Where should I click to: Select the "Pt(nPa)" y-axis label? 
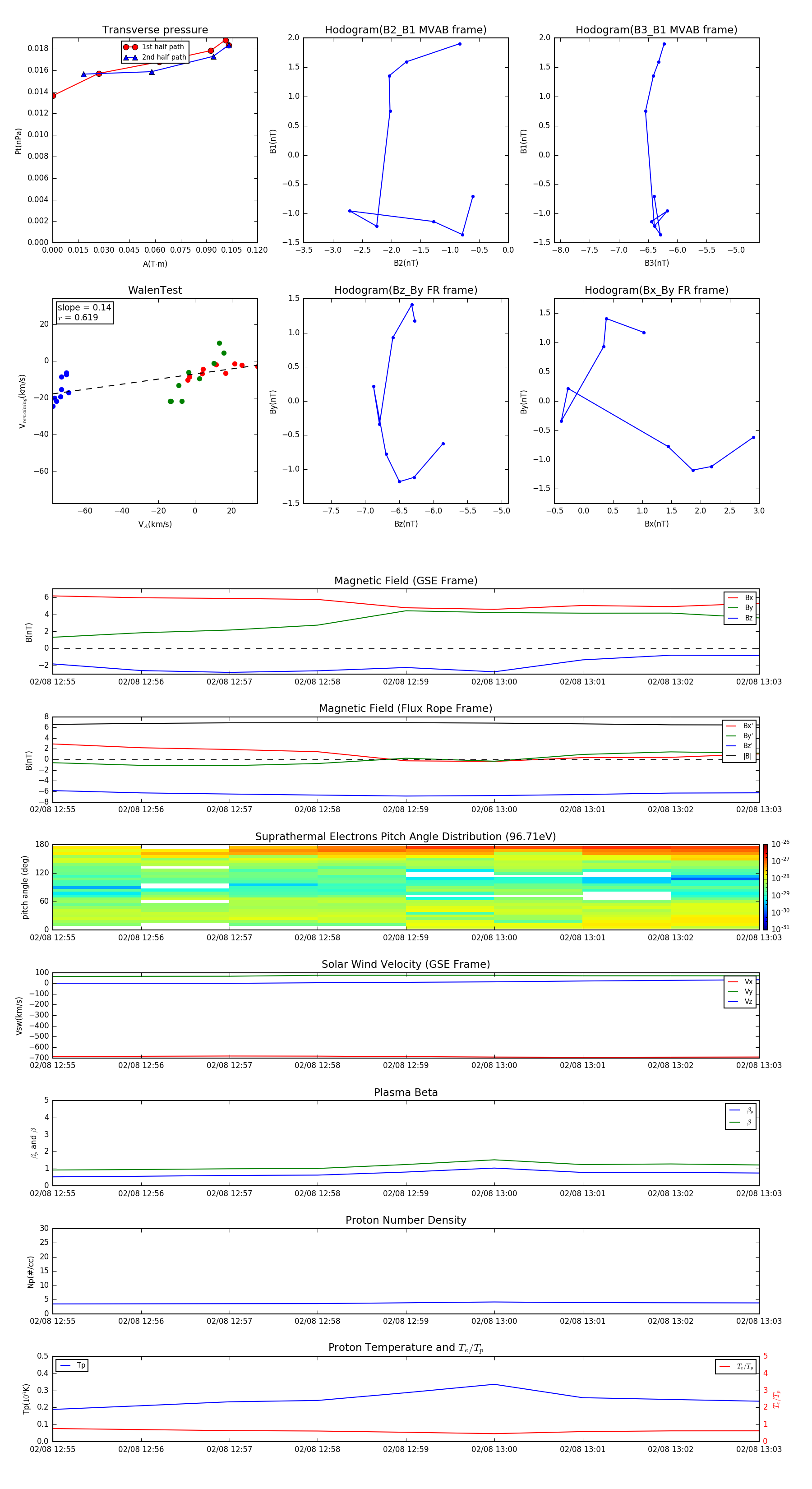point(18,141)
